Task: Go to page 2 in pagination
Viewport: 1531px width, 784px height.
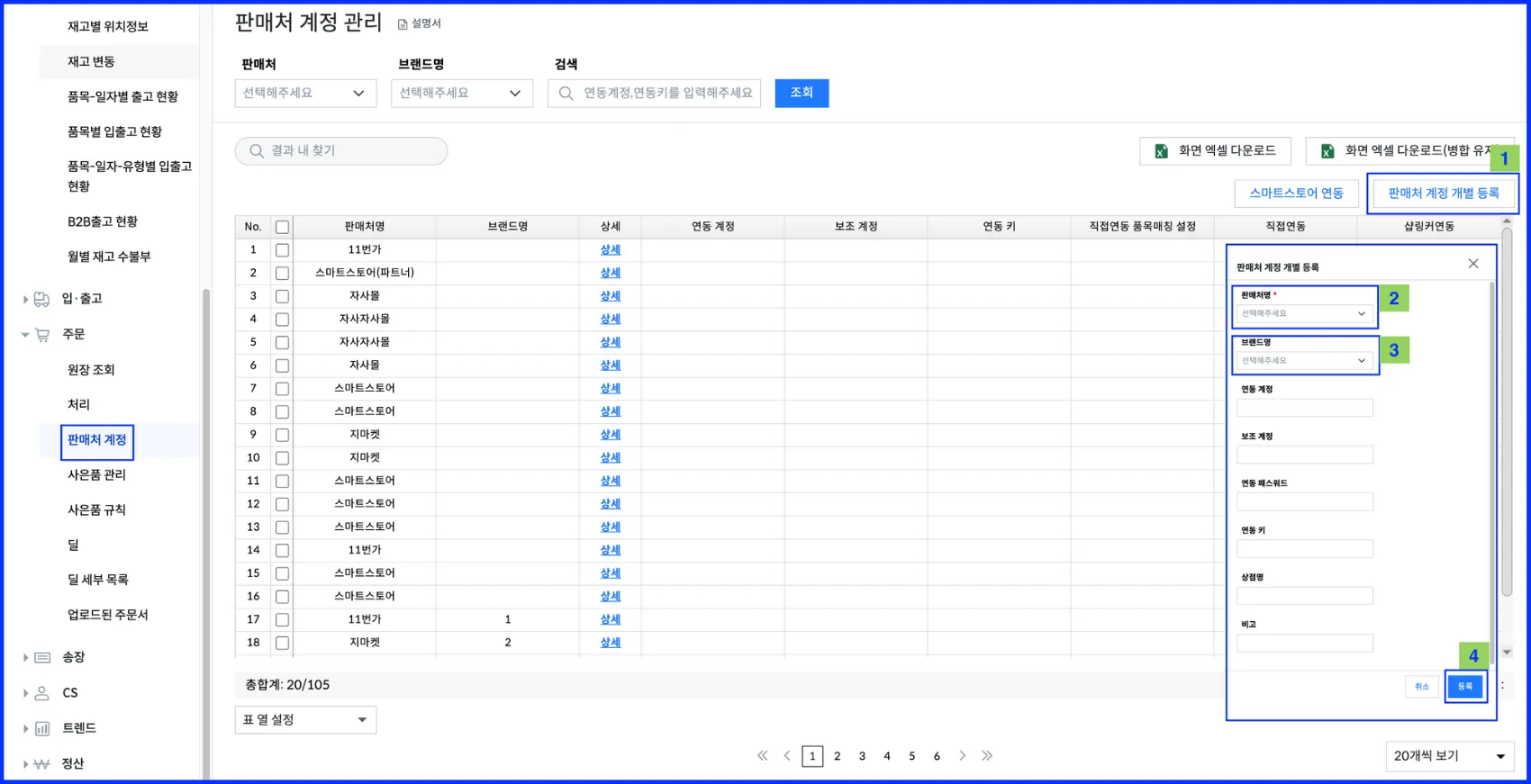Action: [838, 756]
